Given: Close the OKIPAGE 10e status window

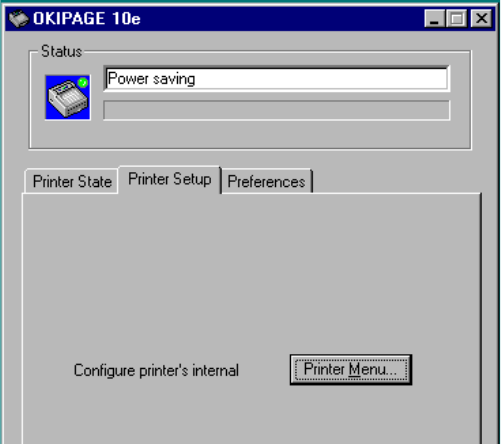Looking at the screenshot, I should (481, 18).
